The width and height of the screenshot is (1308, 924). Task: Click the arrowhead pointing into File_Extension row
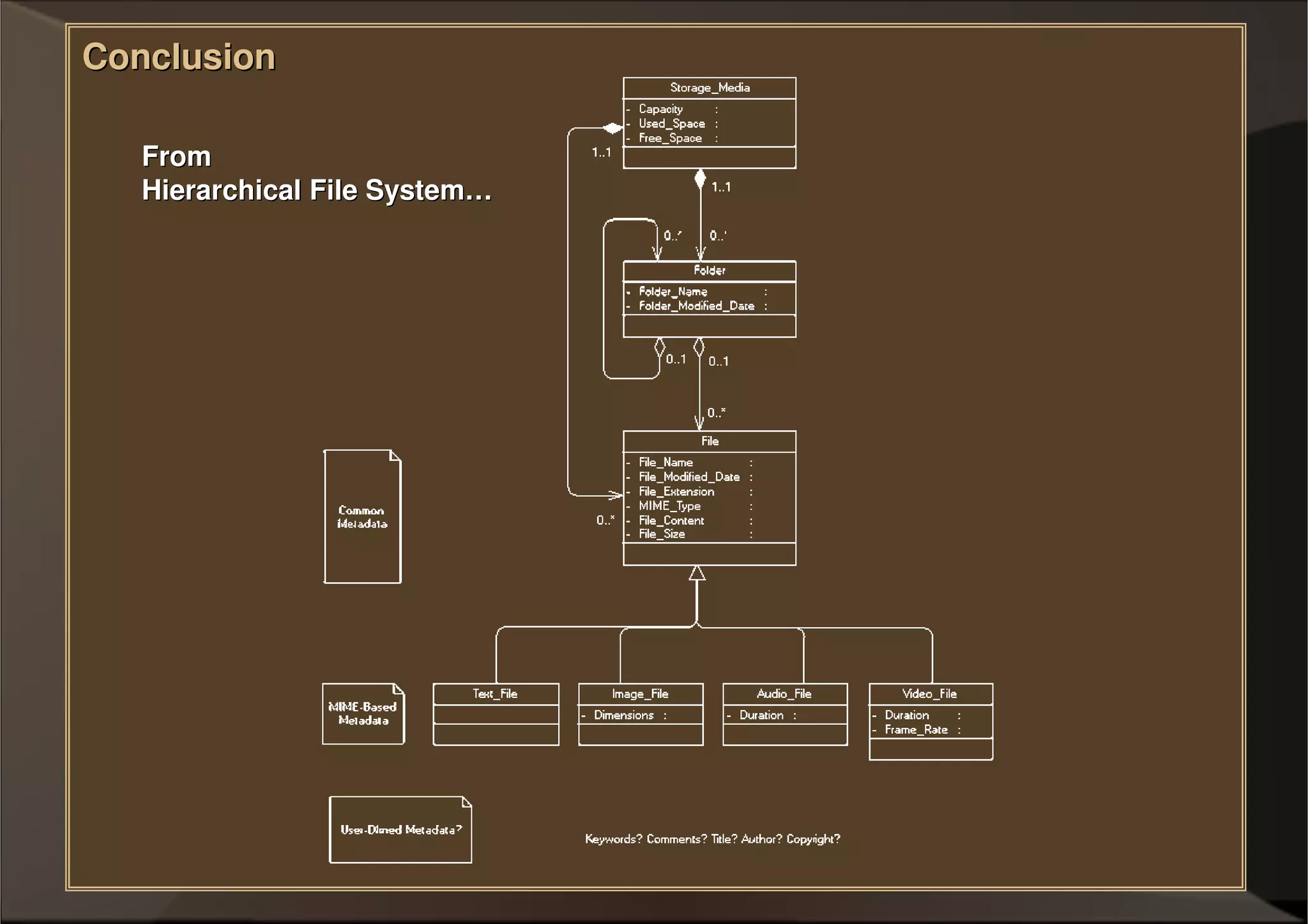(x=616, y=495)
